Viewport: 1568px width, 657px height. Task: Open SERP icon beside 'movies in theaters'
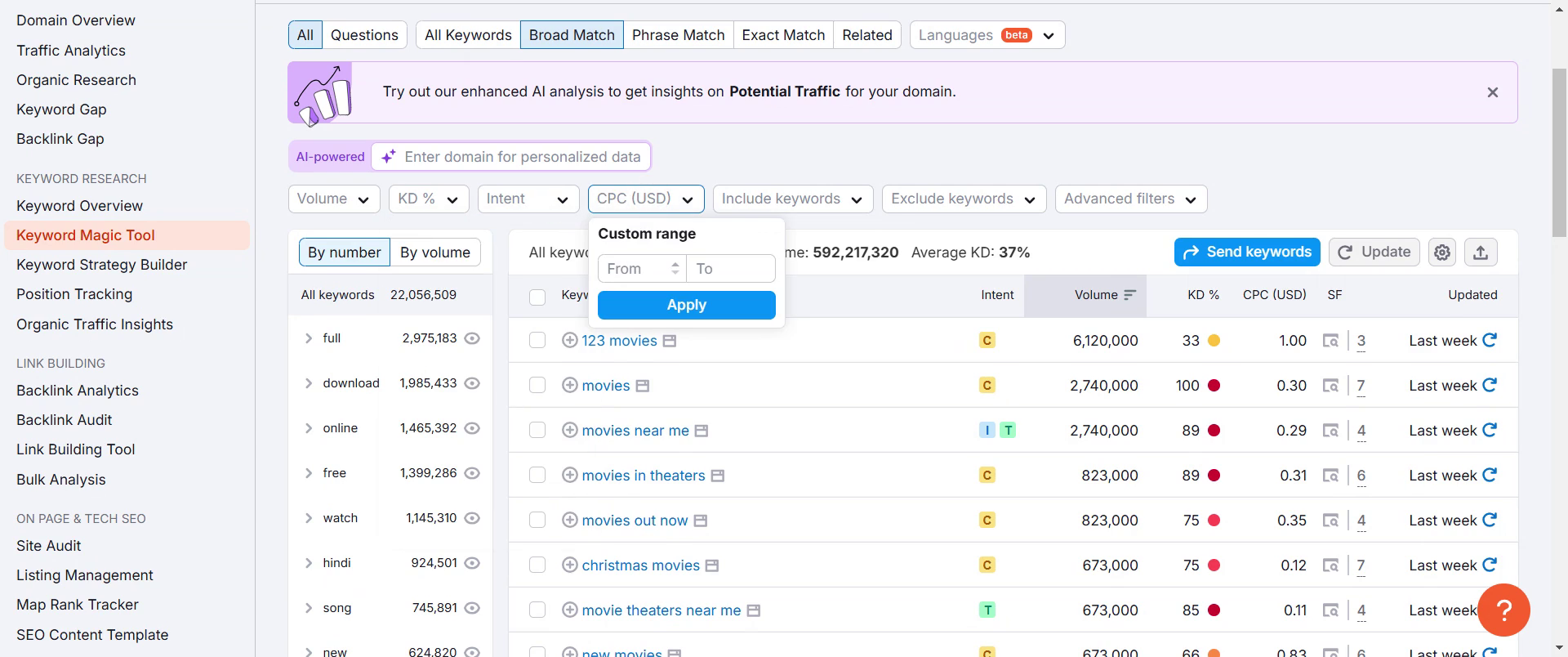[718, 476]
